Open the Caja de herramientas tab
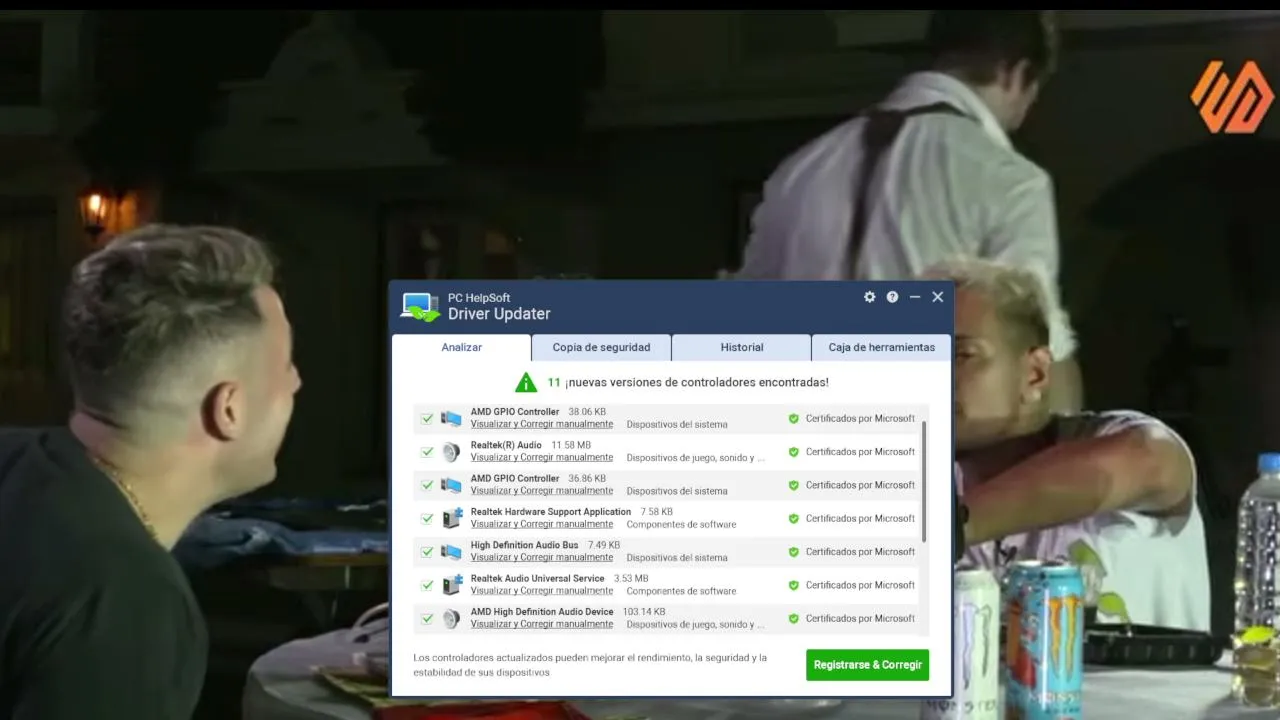The width and height of the screenshot is (1280, 720). click(x=881, y=348)
